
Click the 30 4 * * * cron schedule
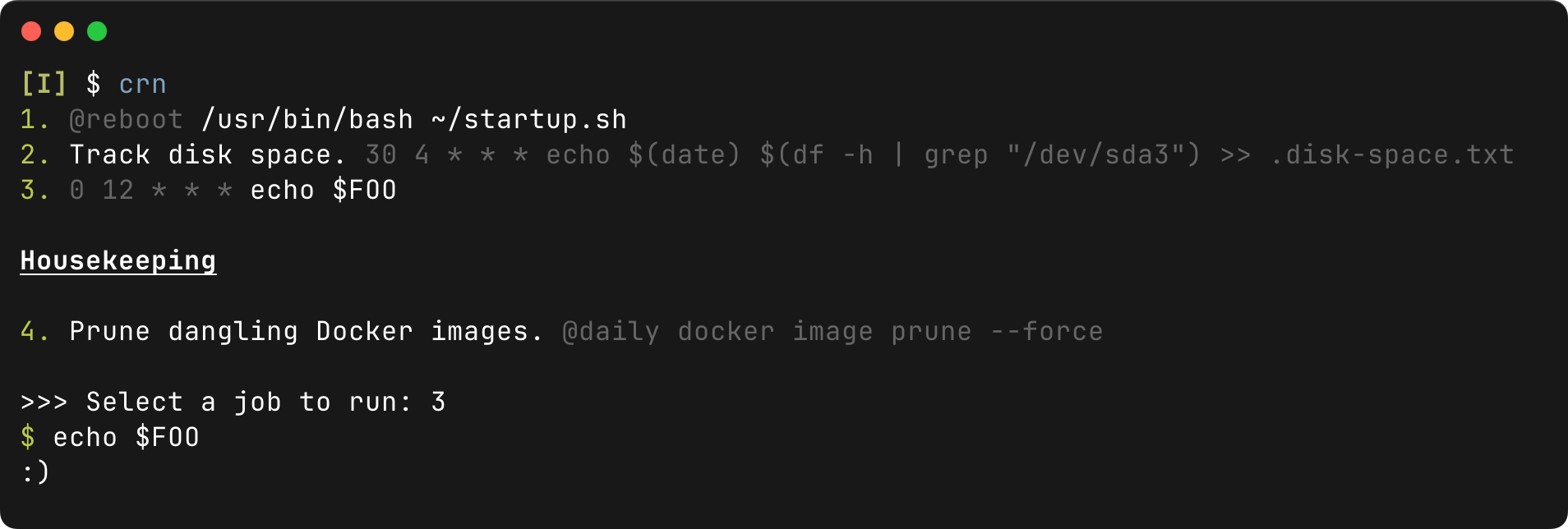pos(445,155)
